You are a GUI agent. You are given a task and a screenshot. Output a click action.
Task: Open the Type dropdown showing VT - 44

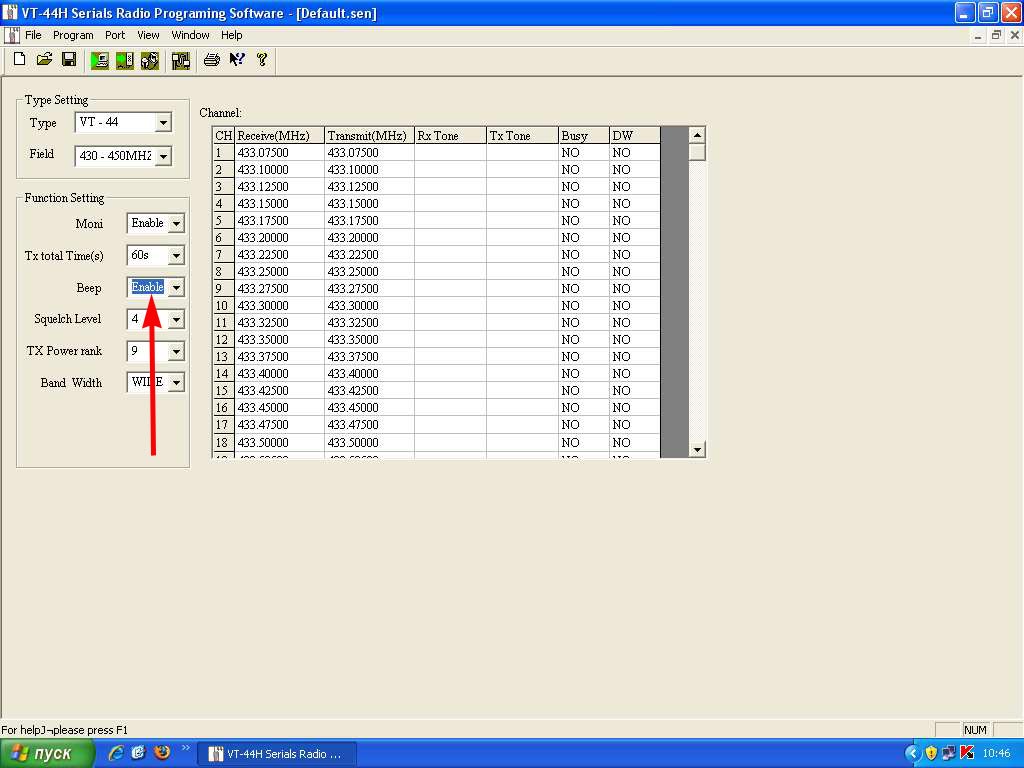pos(163,122)
